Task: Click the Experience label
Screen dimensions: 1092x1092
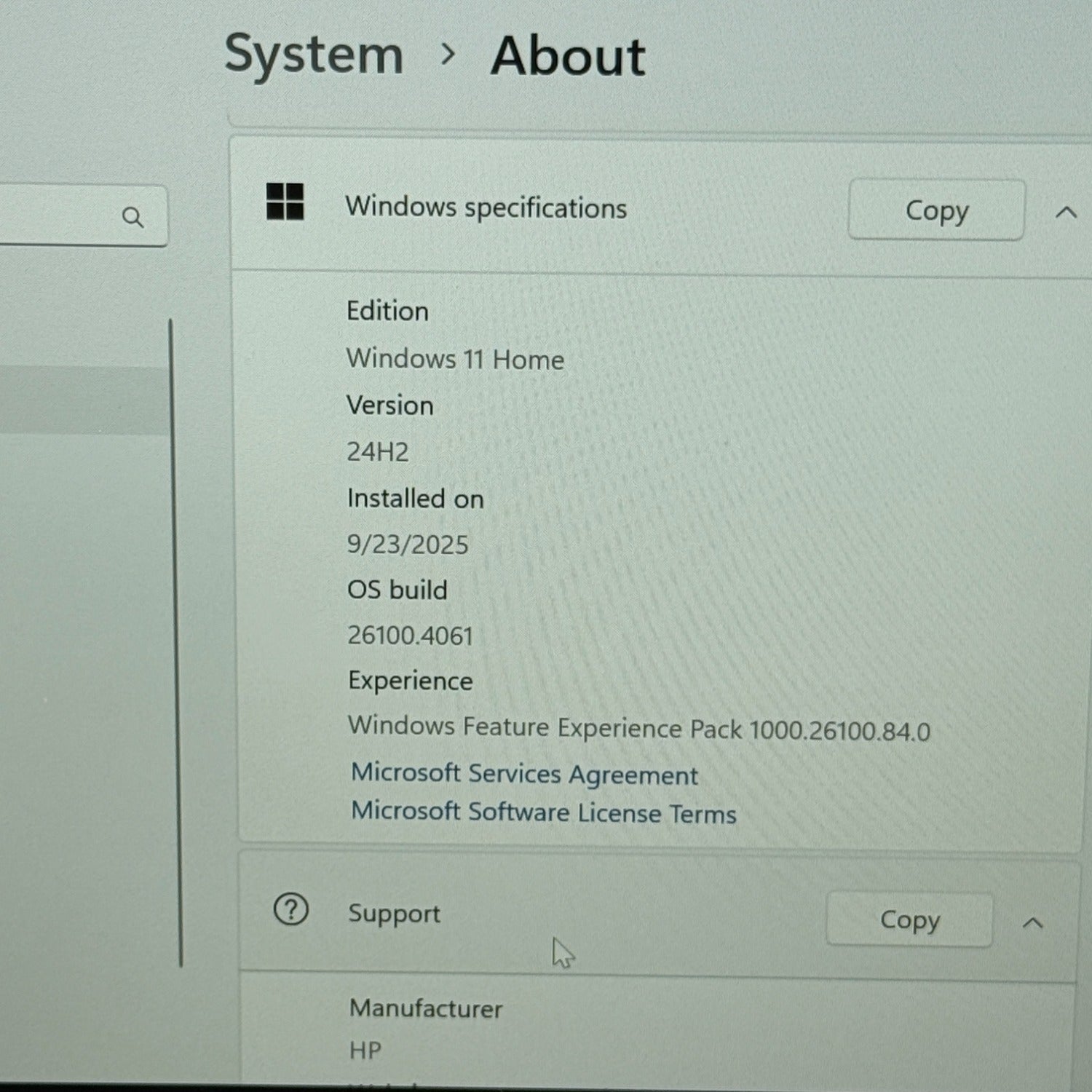Action: (410, 681)
